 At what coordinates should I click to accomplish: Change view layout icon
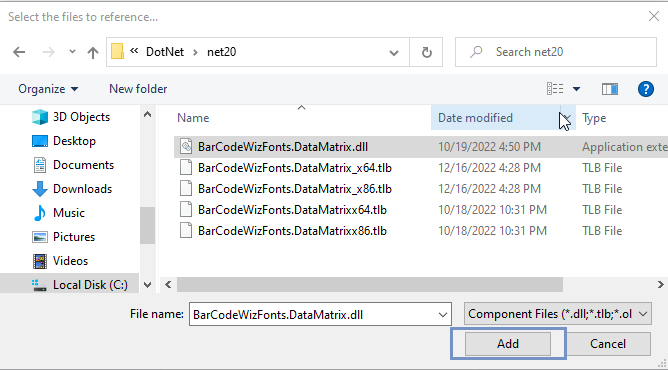(555, 89)
